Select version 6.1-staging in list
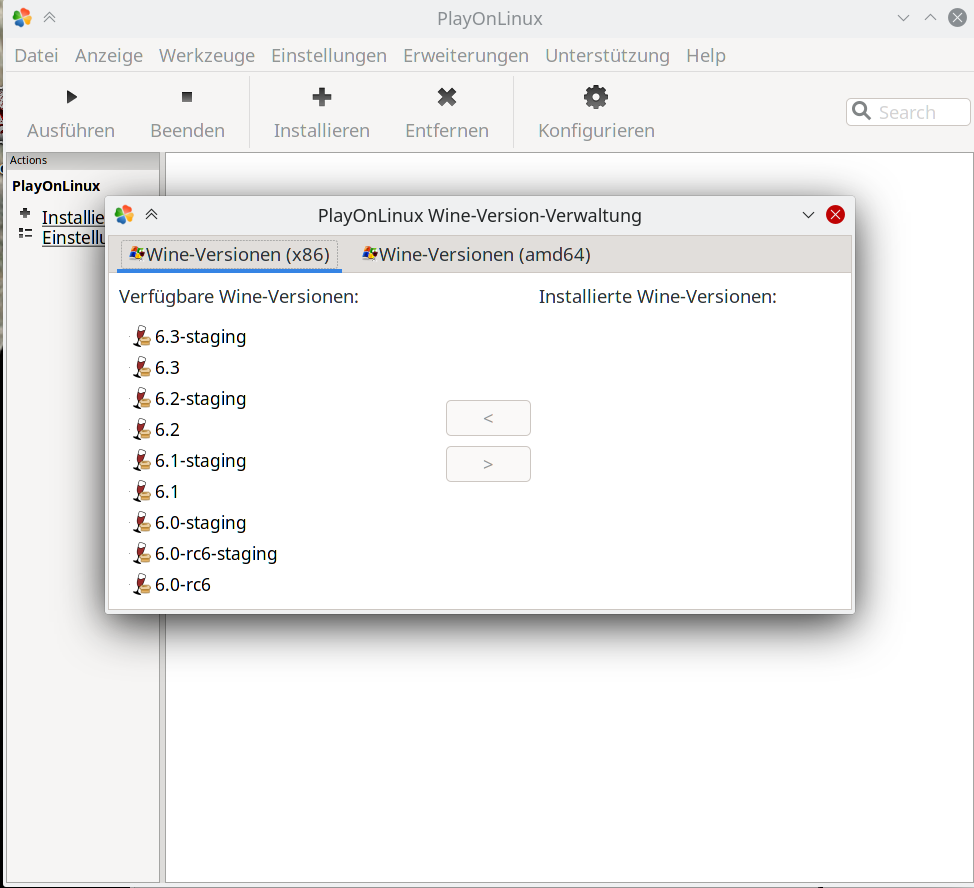The height and width of the screenshot is (888, 974). tap(200, 461)
